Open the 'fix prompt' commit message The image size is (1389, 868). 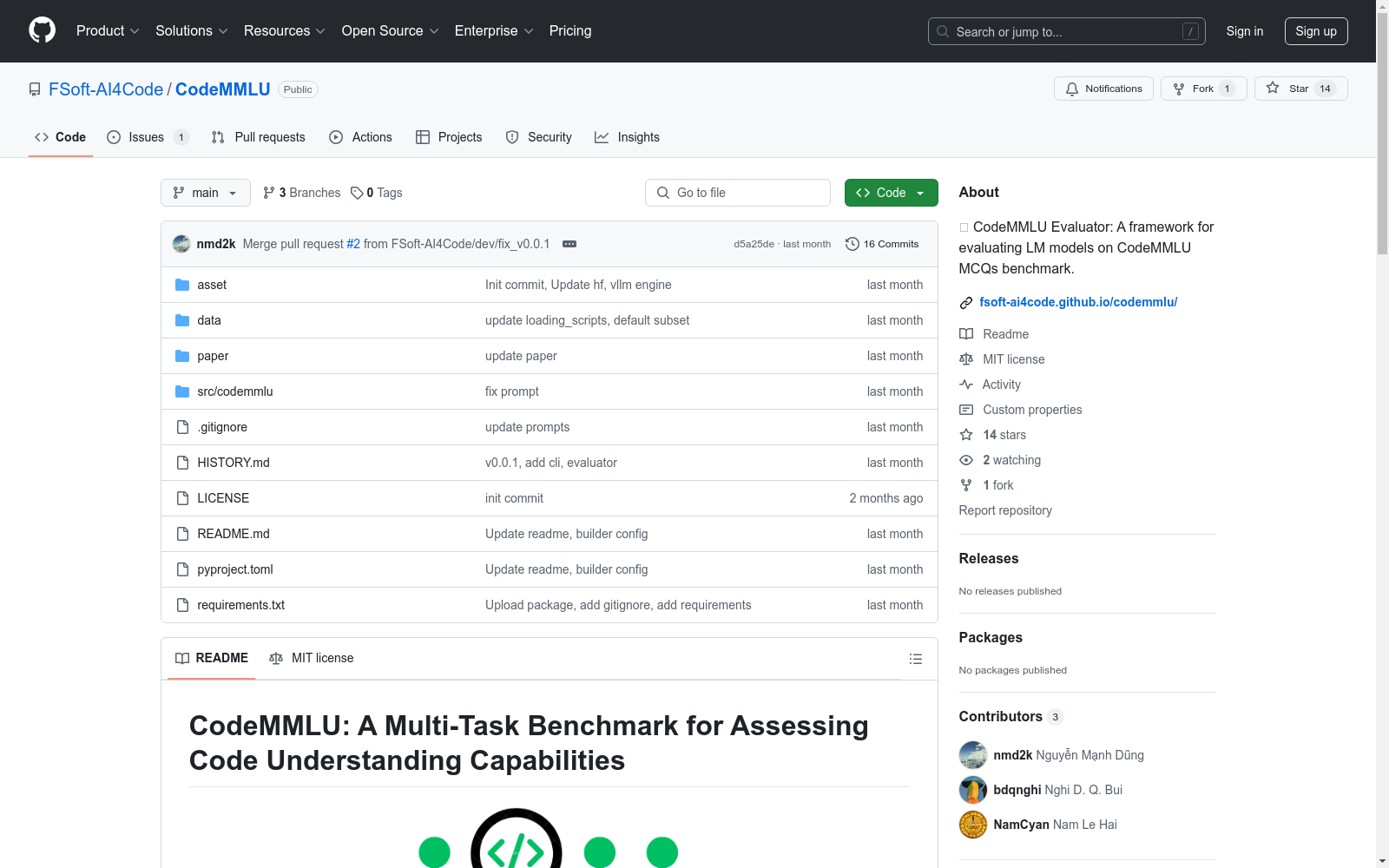(512, 391)
